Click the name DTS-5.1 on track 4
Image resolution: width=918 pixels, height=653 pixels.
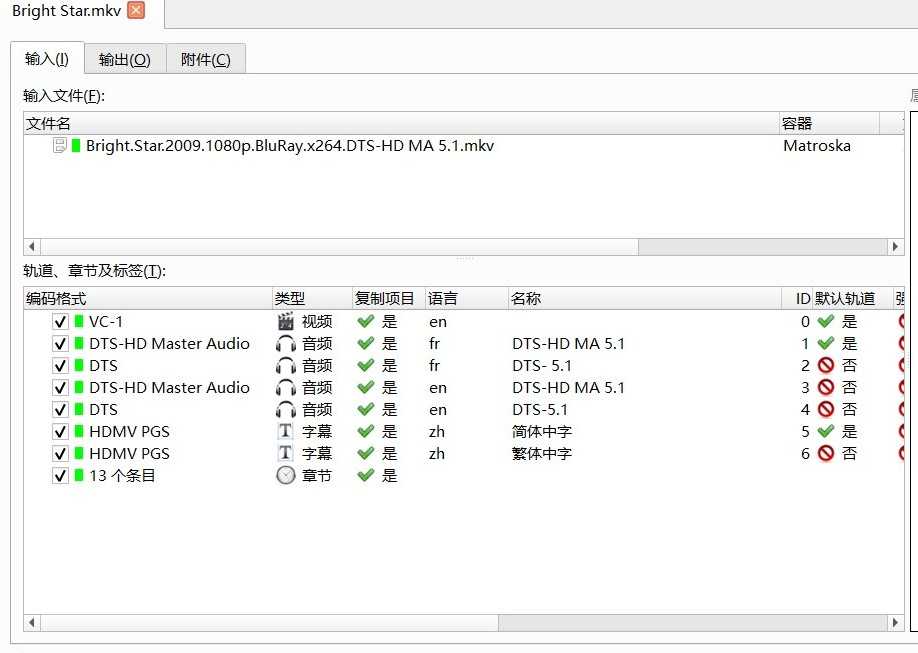point(540,409)
